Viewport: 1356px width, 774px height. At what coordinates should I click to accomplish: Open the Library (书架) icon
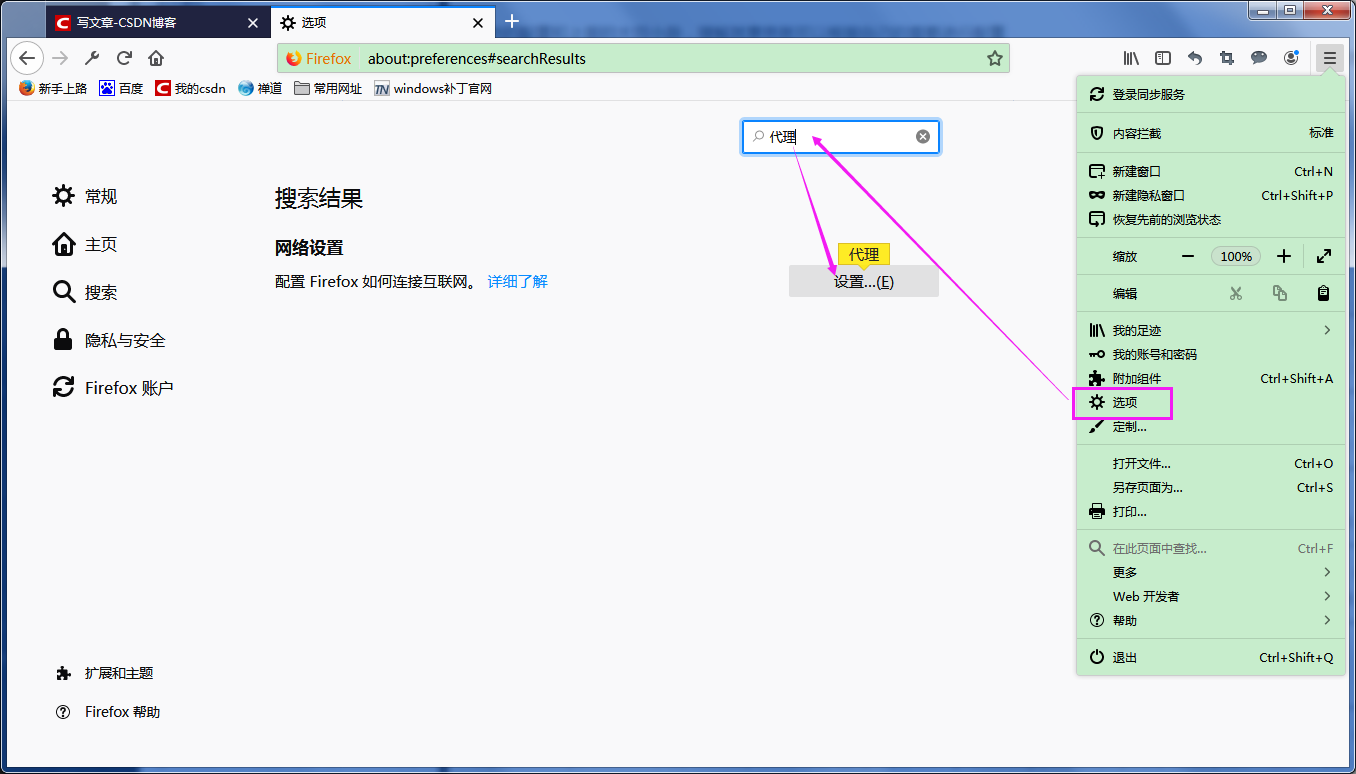point(1130,58)
